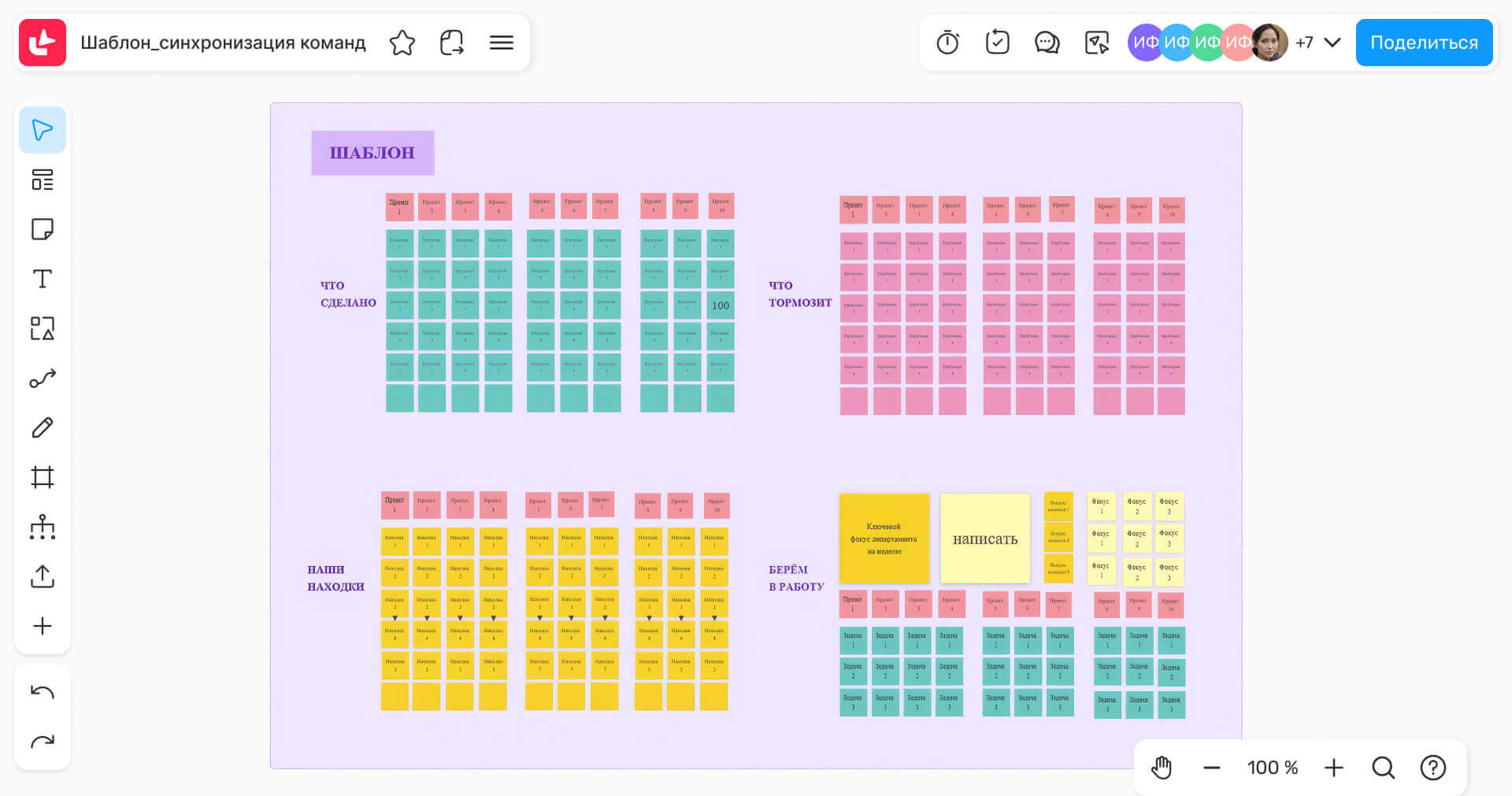Select the cursor pointer tool
Image resolution: width=1512 pixels, height=796 pixels.
click(43, 130)
